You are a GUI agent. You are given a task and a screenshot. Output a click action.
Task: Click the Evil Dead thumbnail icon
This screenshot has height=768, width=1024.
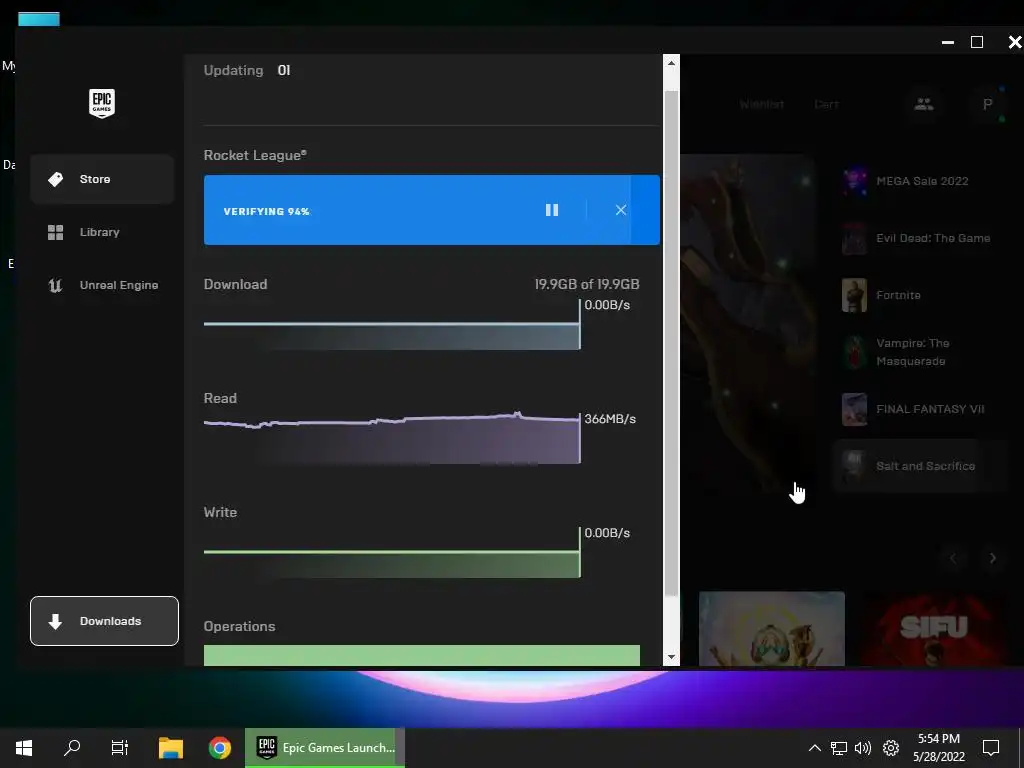[x=854, y=238]
